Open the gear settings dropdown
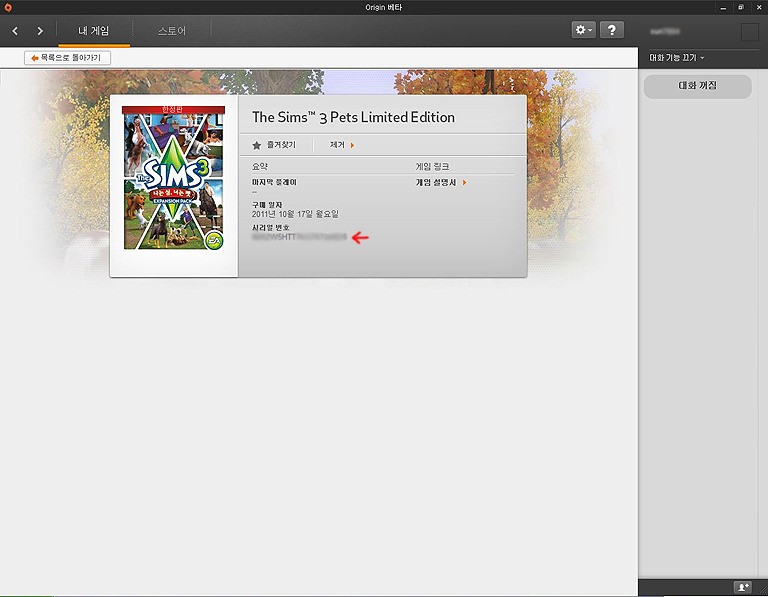 pyautogui.click(x=583, y=30)
